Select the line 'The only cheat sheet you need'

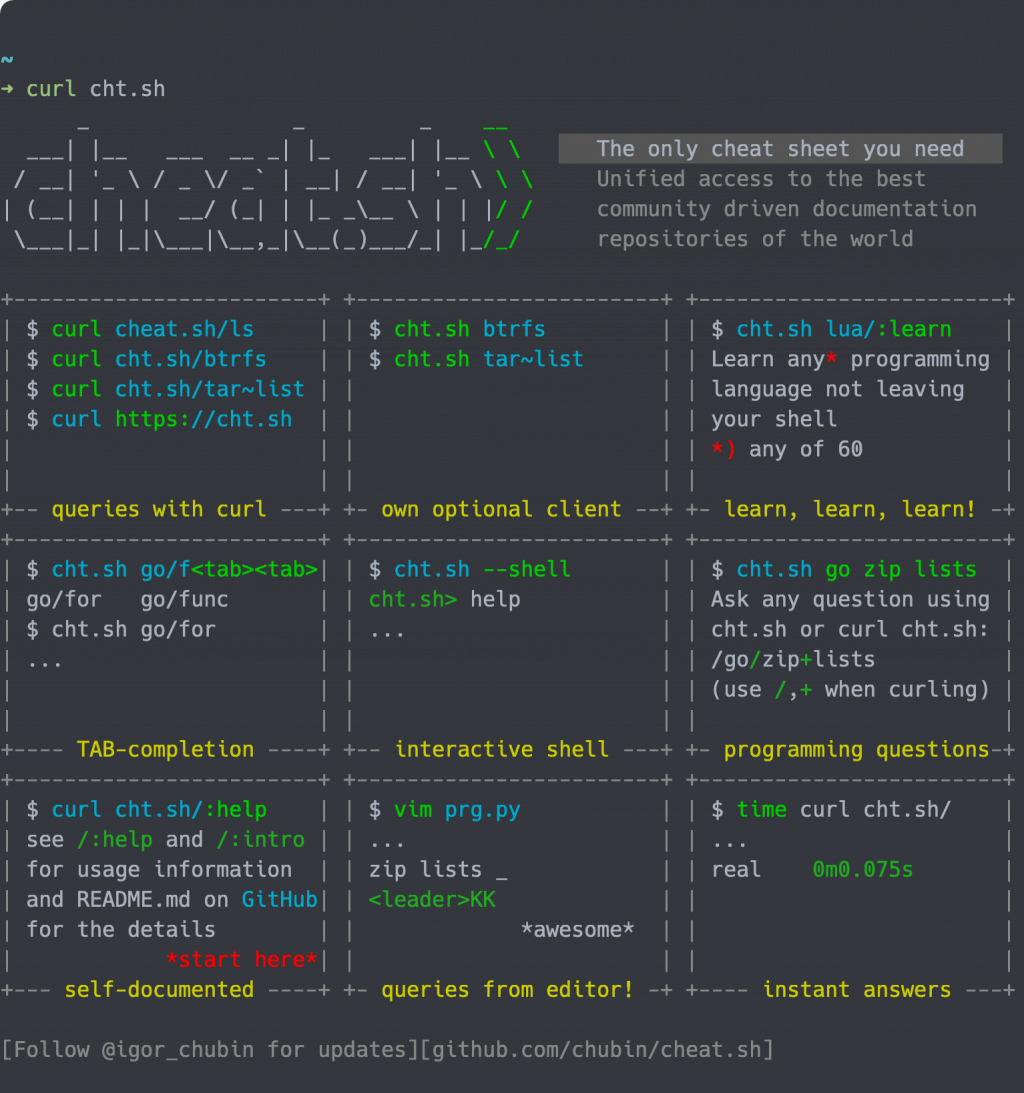780,148
